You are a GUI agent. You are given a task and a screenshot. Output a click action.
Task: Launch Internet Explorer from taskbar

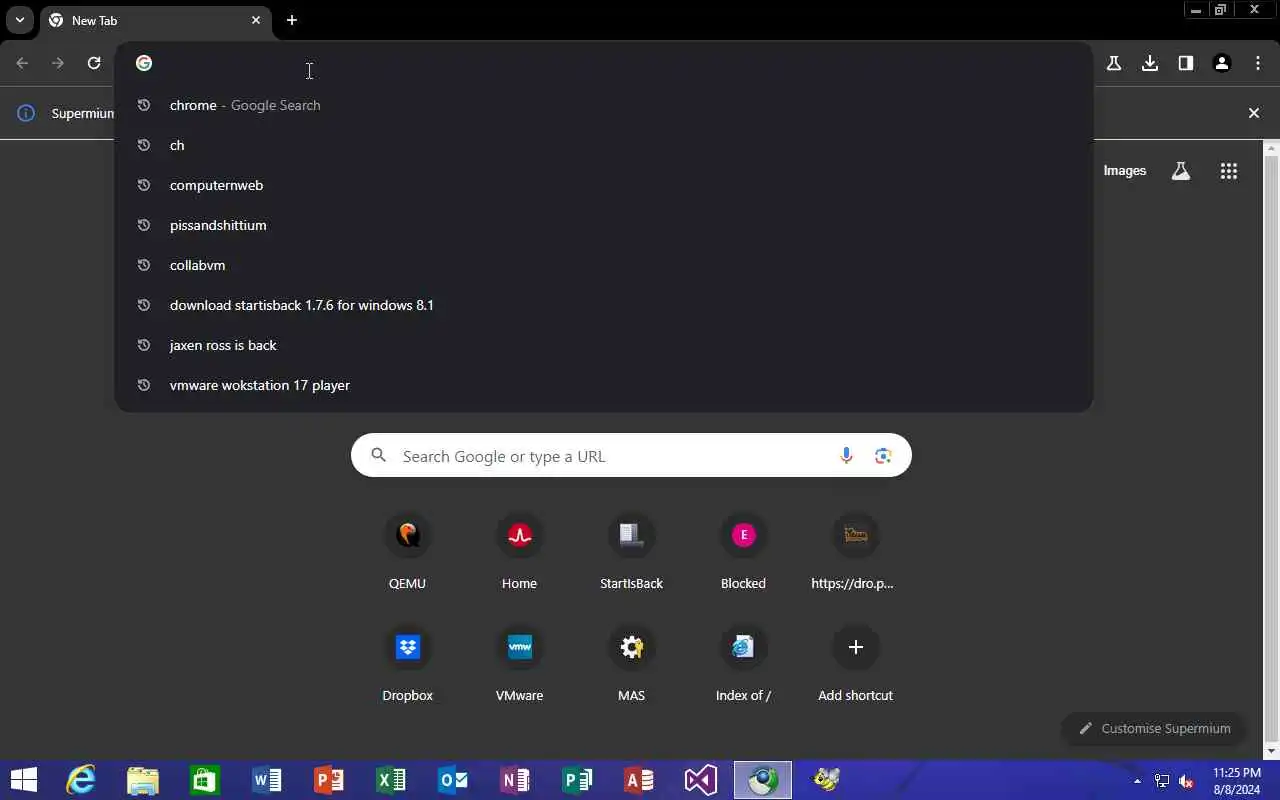point(81,780)
